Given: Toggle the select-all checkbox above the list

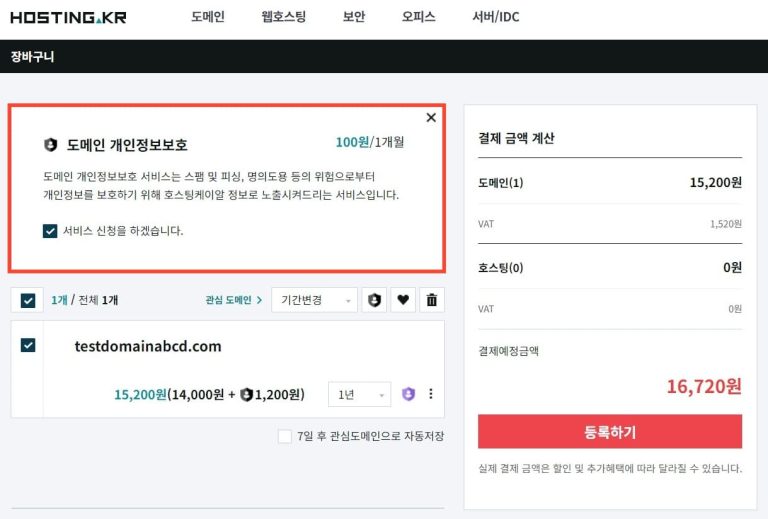Looking at the screenshot, I should (x=28, y=300).
